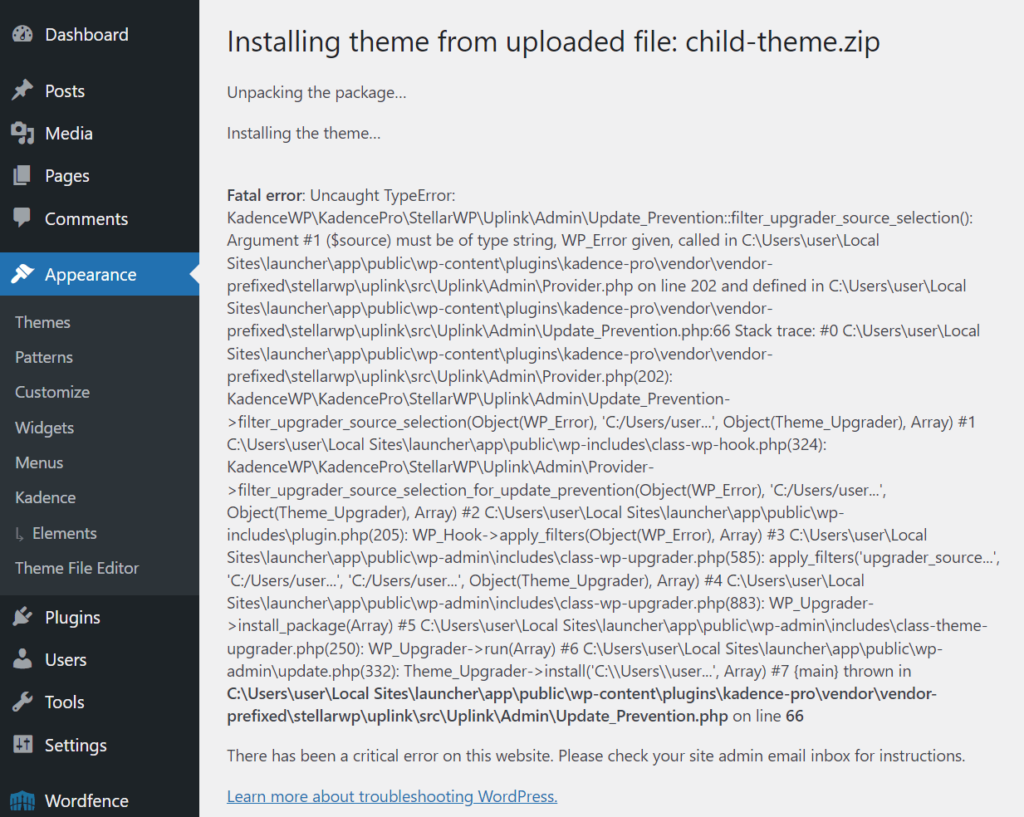Click the Users person icon
Screen dimensions: 1024x817
[22, 660]
